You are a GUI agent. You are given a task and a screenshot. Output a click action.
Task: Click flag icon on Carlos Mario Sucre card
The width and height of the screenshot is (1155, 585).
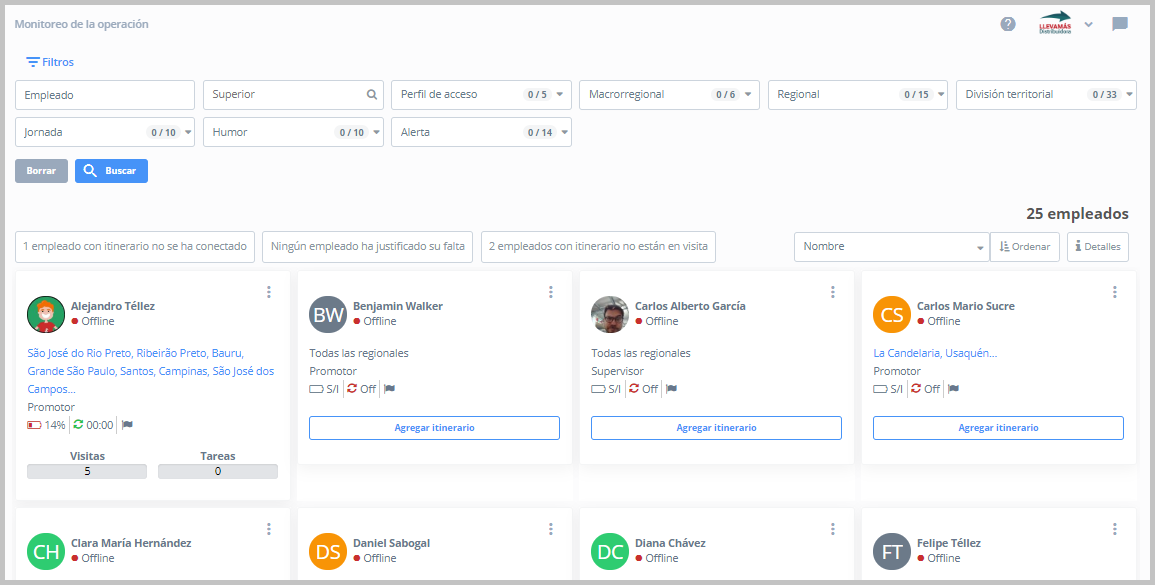[x=953, y=389]
